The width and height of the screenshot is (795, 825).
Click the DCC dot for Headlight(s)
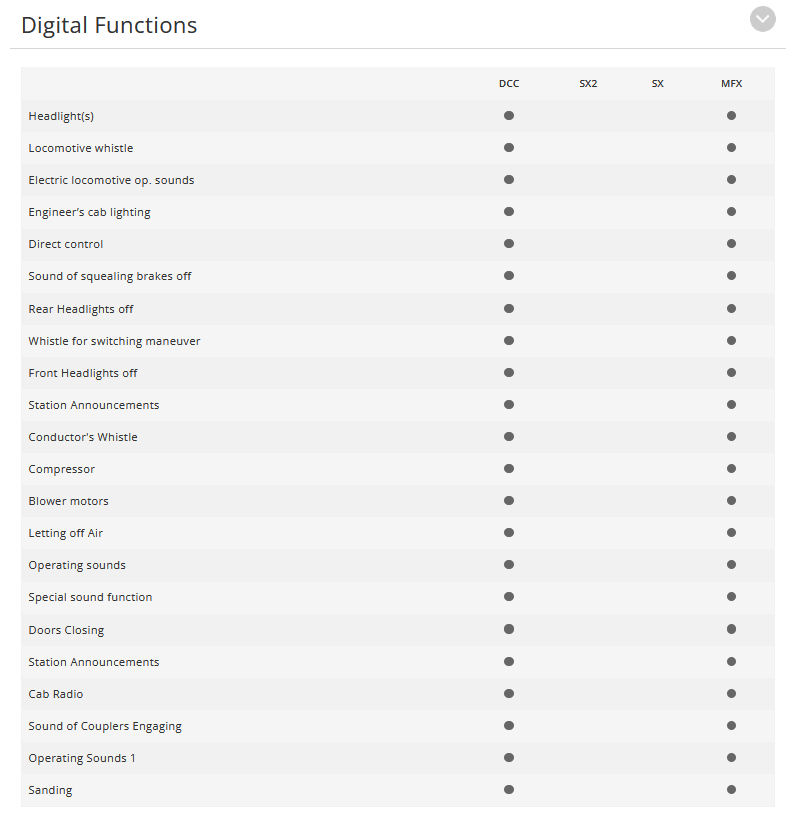[x=509, y=115]
